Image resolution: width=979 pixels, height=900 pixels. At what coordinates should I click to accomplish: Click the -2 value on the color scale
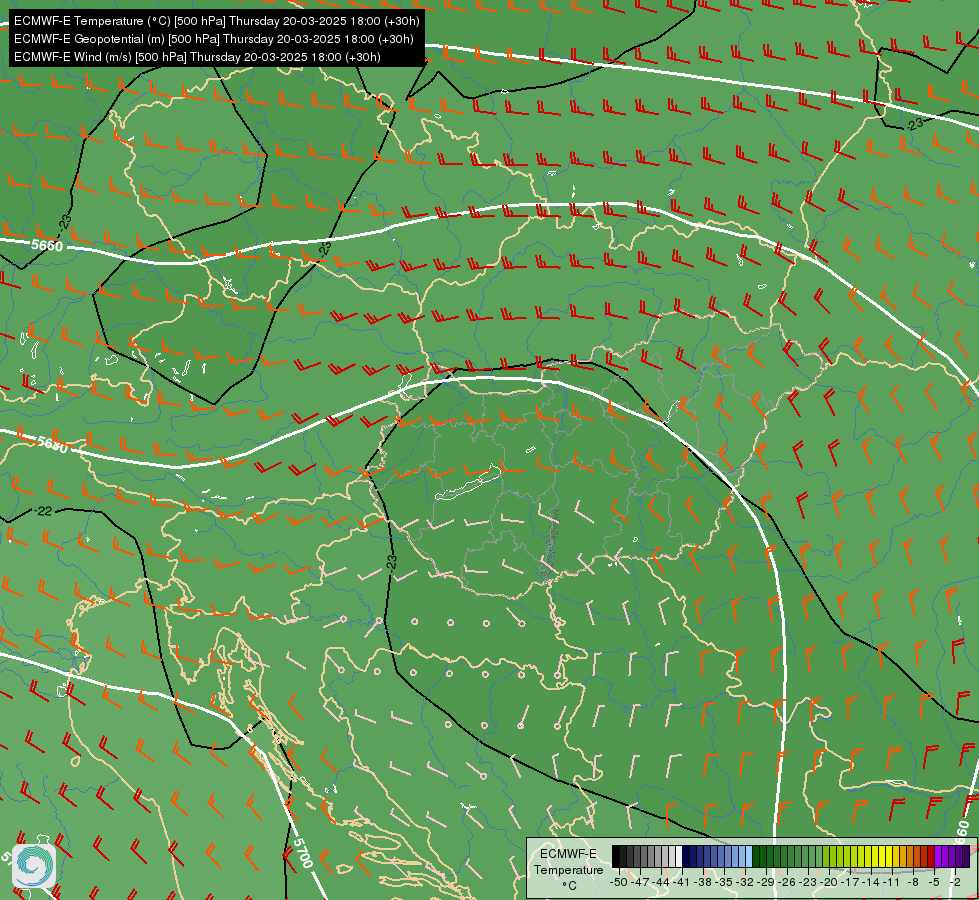pos(955,882)
